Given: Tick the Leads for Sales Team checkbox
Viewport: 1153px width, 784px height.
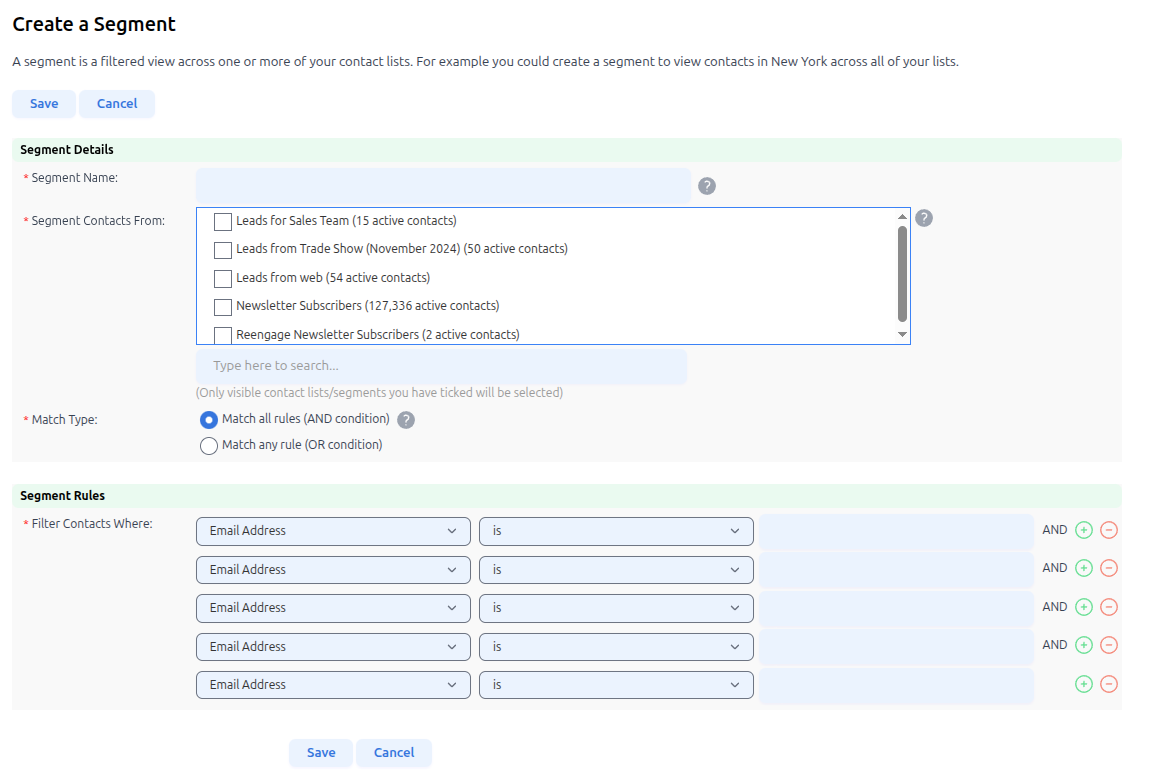Looking at the screenshot, I should (x=223, y=221).
